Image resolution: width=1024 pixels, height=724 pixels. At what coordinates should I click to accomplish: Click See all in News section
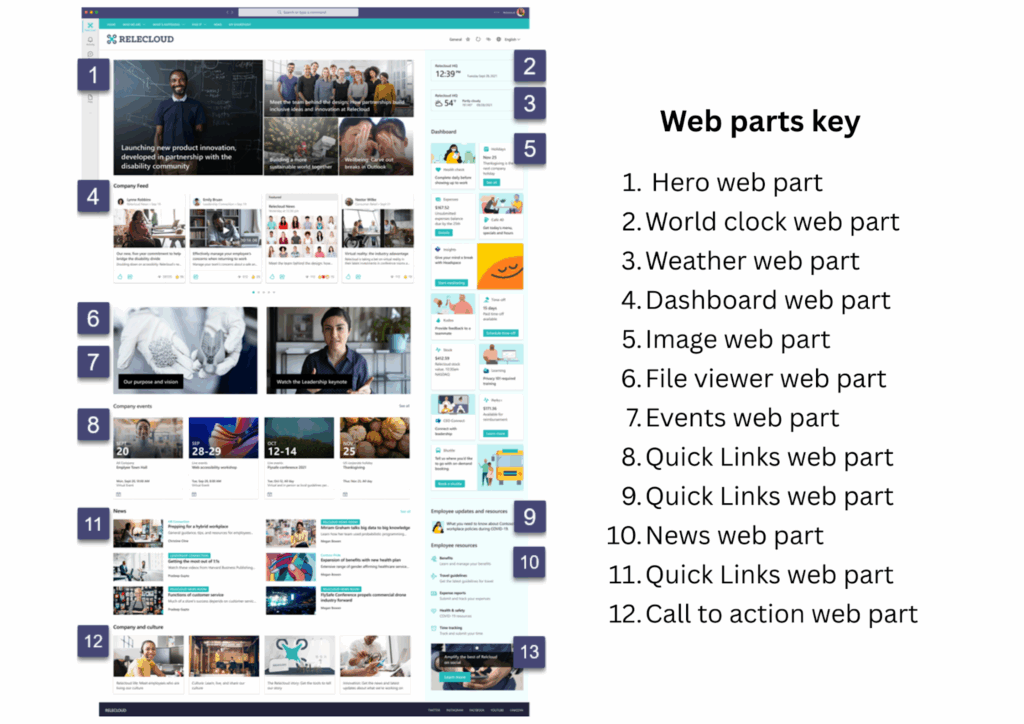[x=405, y=511]
